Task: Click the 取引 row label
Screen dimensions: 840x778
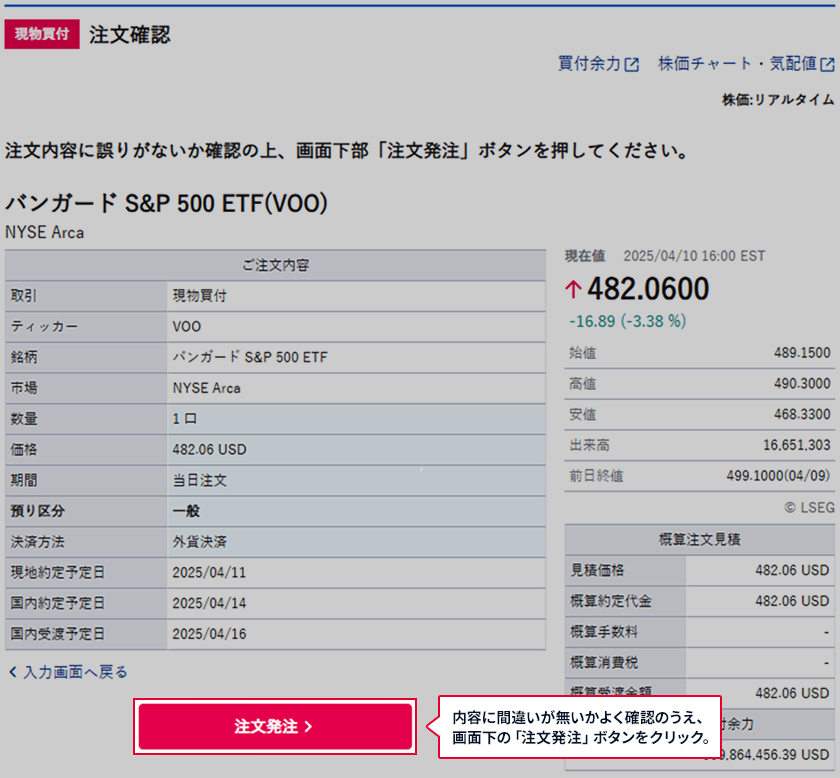Action: pyautogui.click(x=24, y=296)
